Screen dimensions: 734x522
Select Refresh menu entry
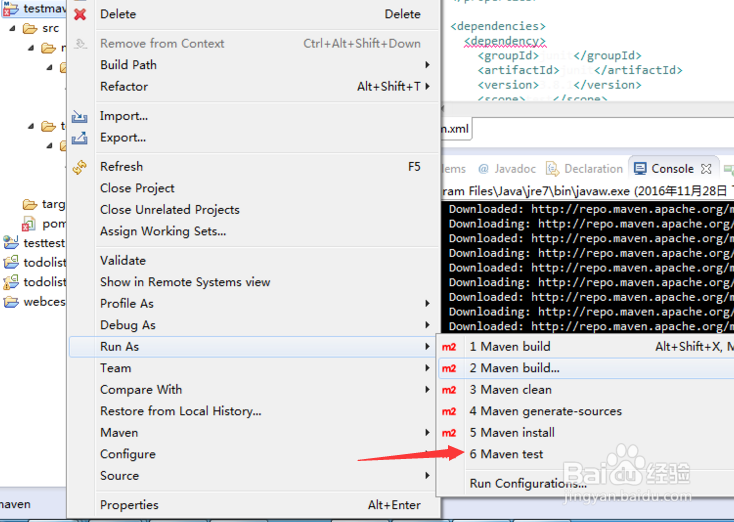click(x=253, y=167)
